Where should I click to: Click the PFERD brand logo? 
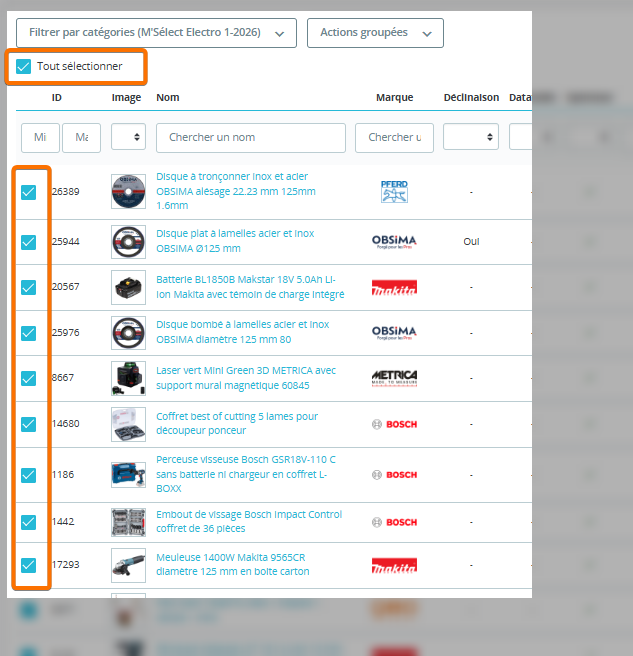point(394,192)
